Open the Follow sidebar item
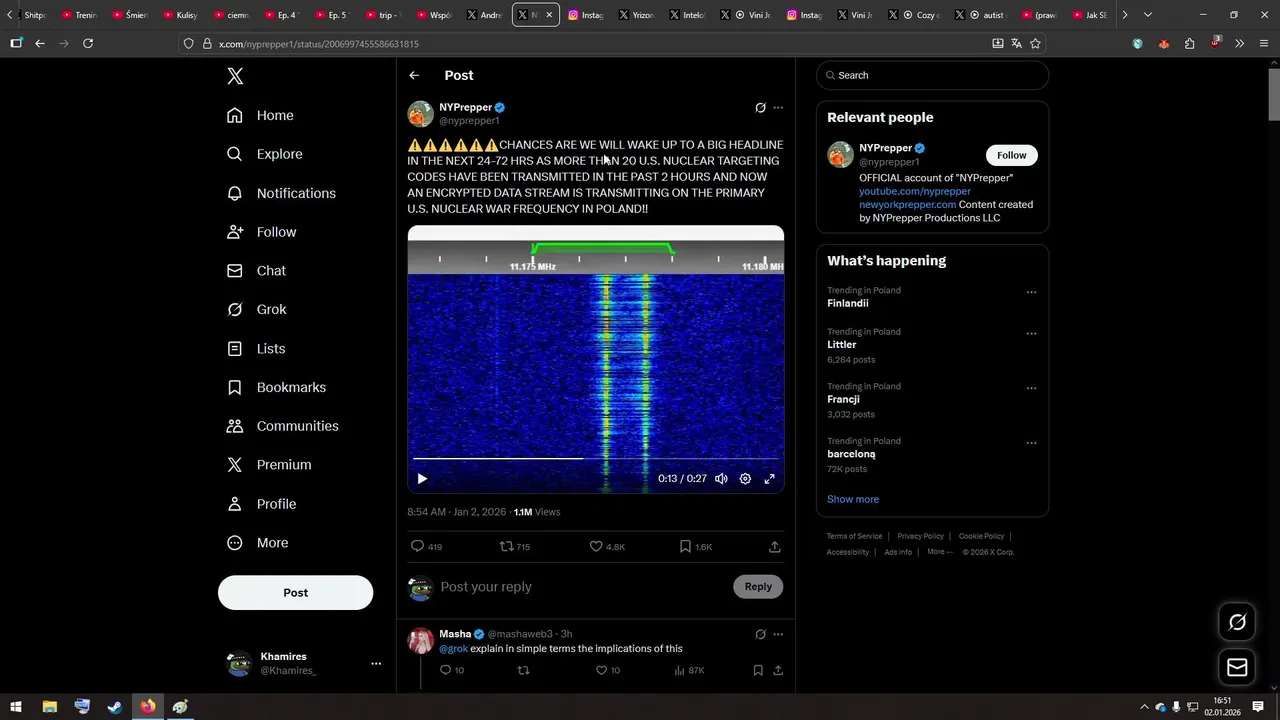Viewport: 1280px width, 720px height. (x=261, y=232)
